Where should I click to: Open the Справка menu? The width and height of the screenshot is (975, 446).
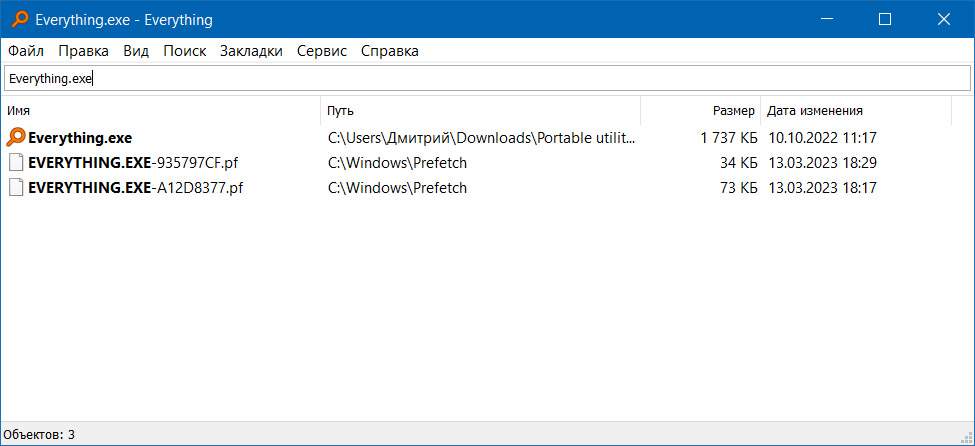(x=389, y=51)
